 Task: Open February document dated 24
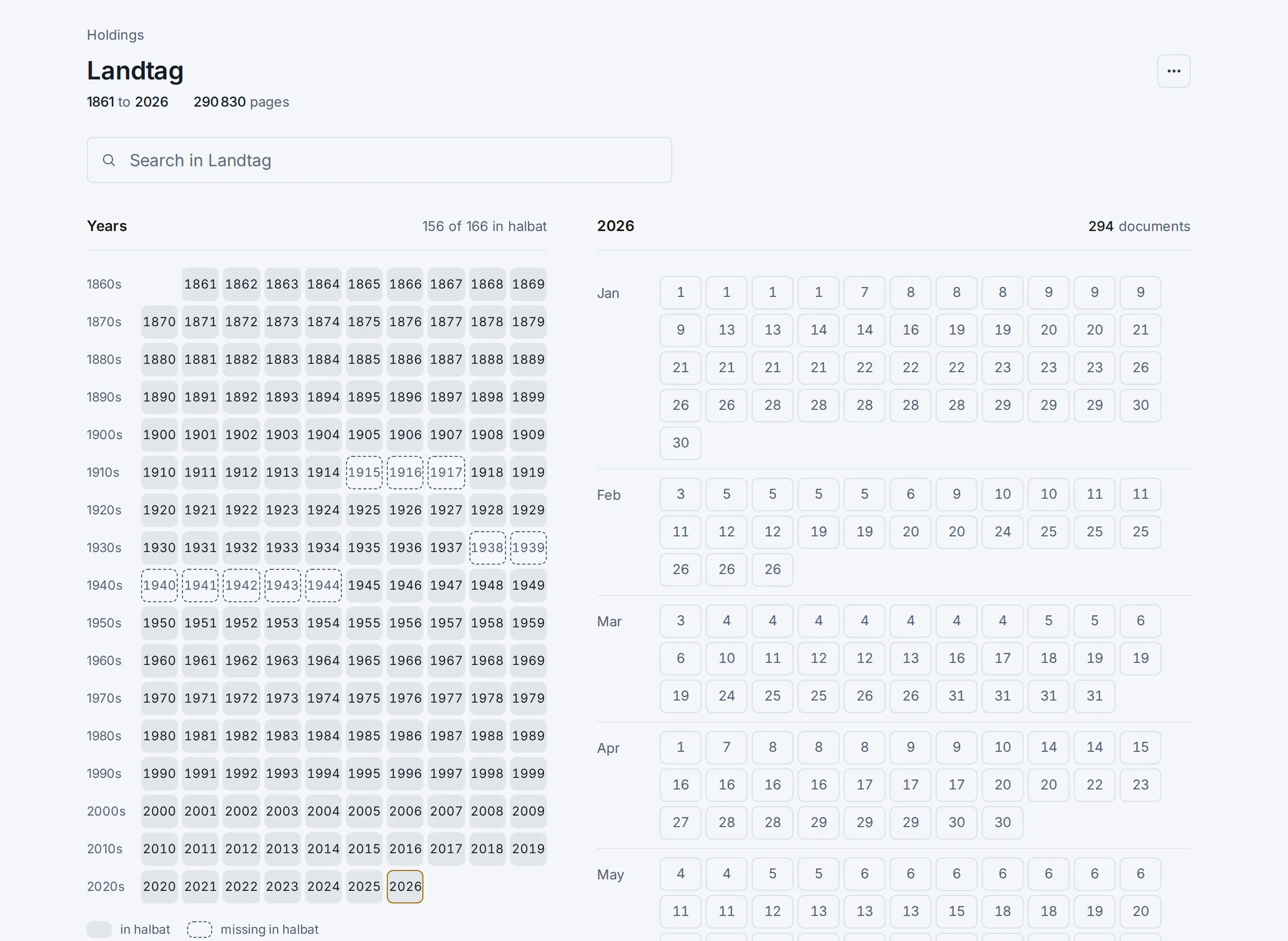(1002, 531)
